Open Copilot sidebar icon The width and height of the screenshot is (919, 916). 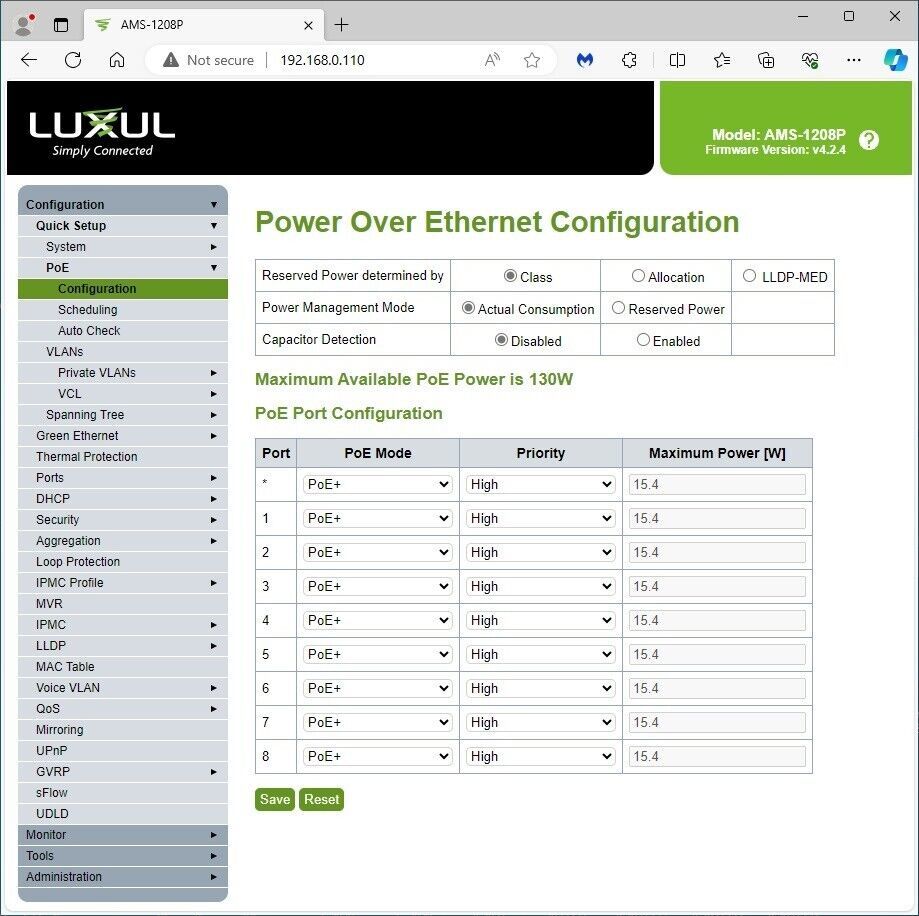[x=896, y=60]
